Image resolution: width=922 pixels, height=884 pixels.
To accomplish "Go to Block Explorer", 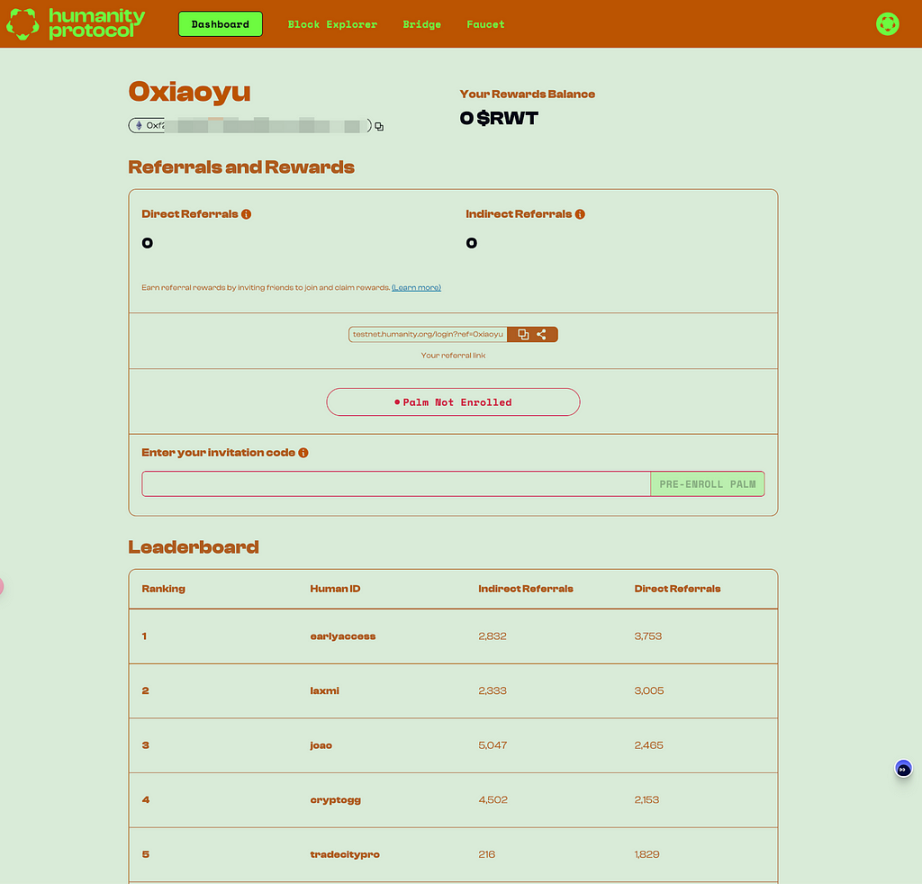I will click(332, 24).
